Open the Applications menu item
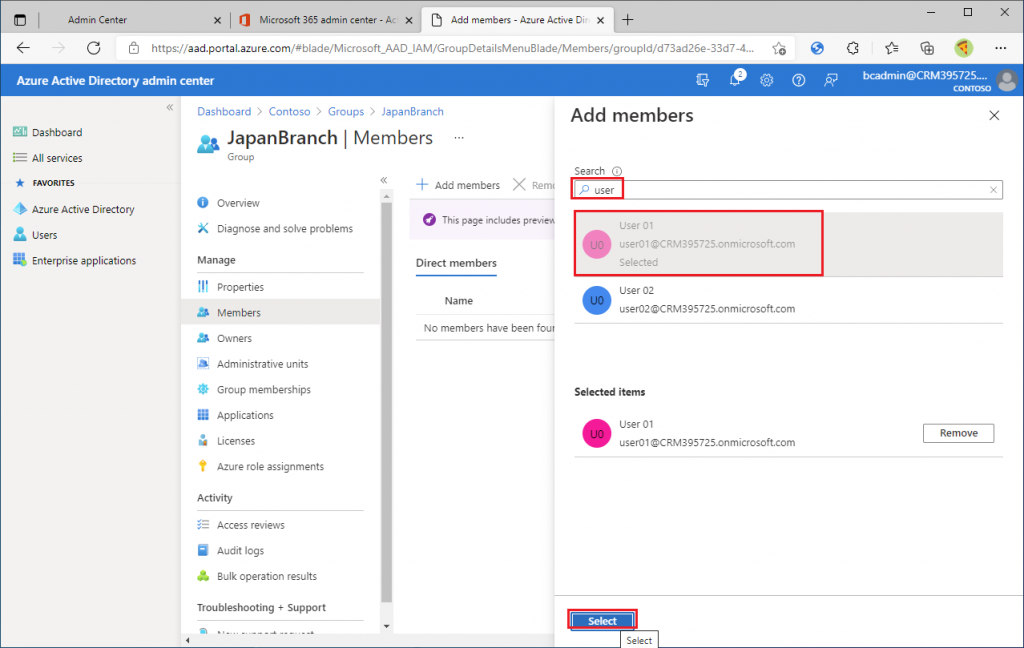 click(x=245, y=415)
